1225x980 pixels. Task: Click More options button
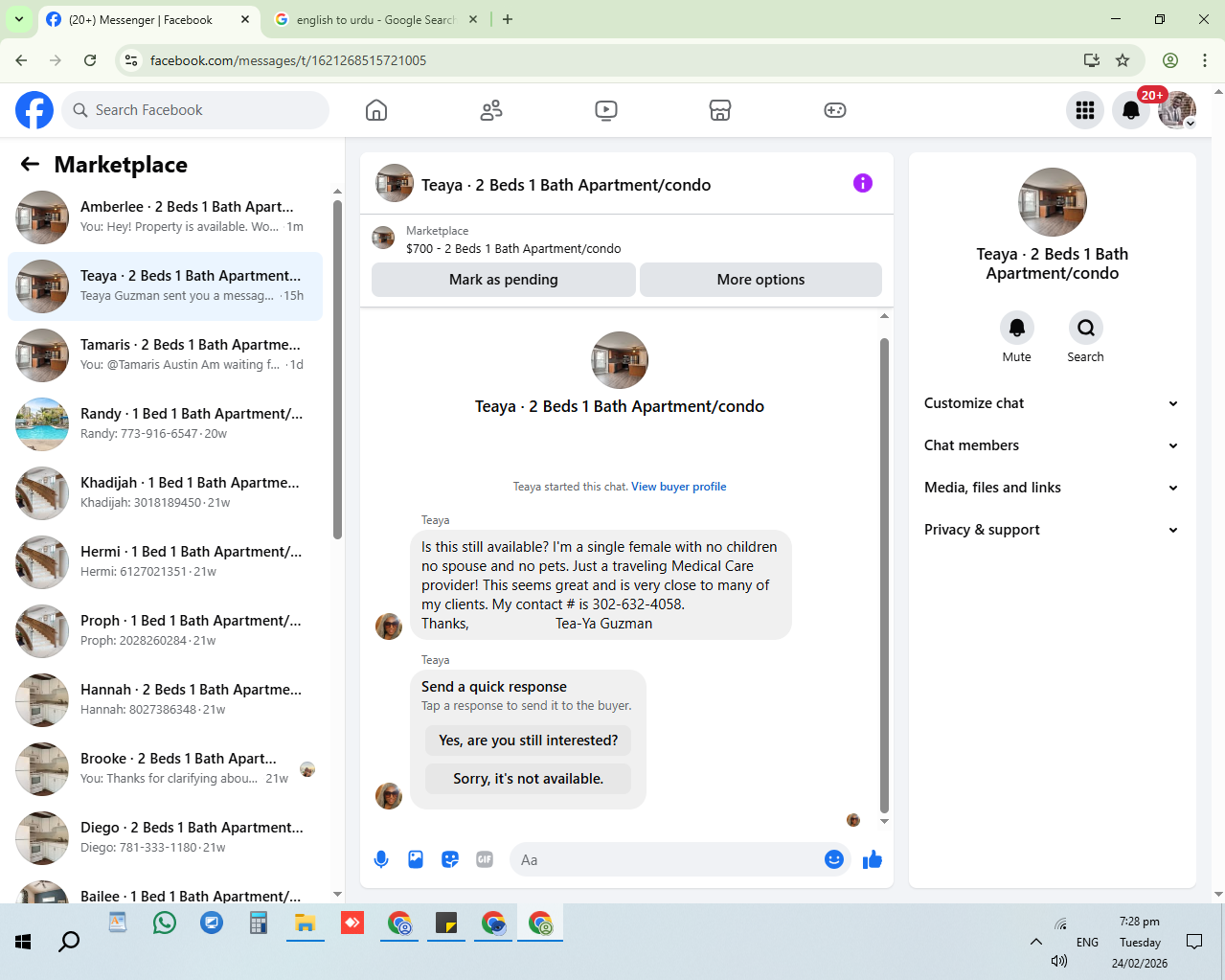tap(760, 280)
